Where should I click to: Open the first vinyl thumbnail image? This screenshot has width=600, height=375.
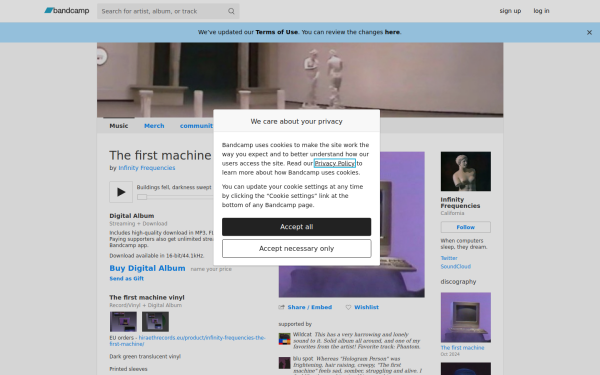click(123, 322)
